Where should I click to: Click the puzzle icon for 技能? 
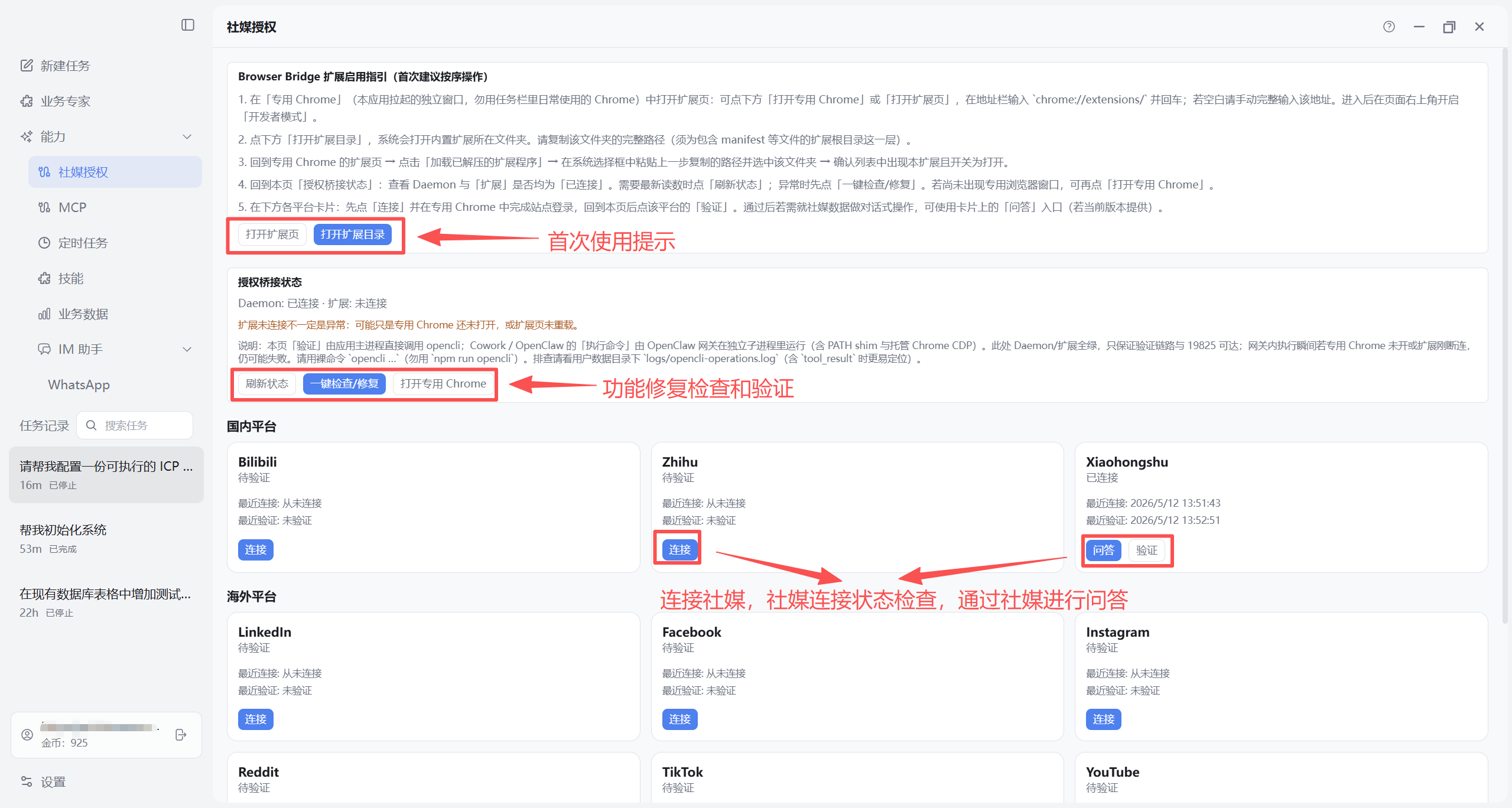tap(44, 278)
